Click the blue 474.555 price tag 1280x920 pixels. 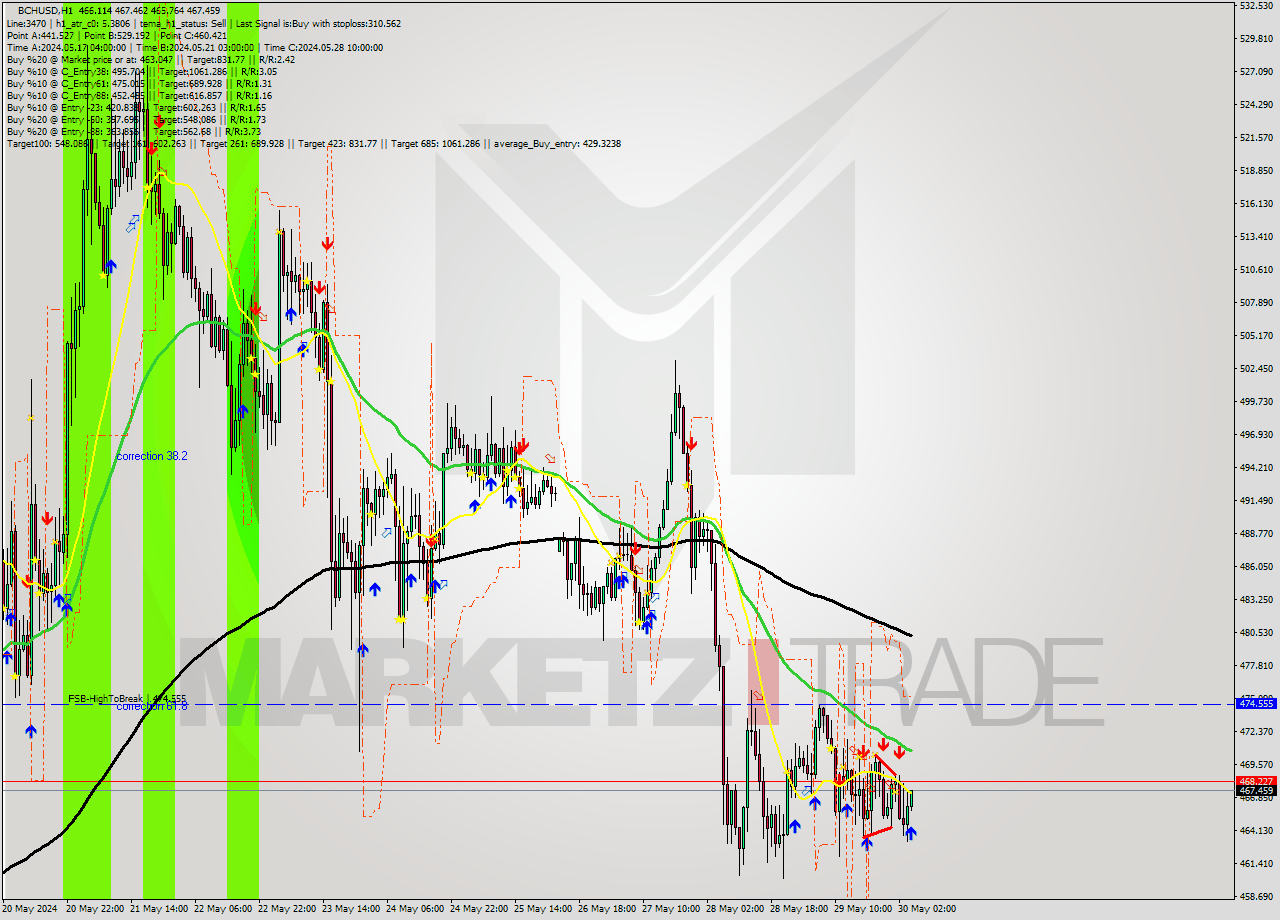pos(1256,704)
